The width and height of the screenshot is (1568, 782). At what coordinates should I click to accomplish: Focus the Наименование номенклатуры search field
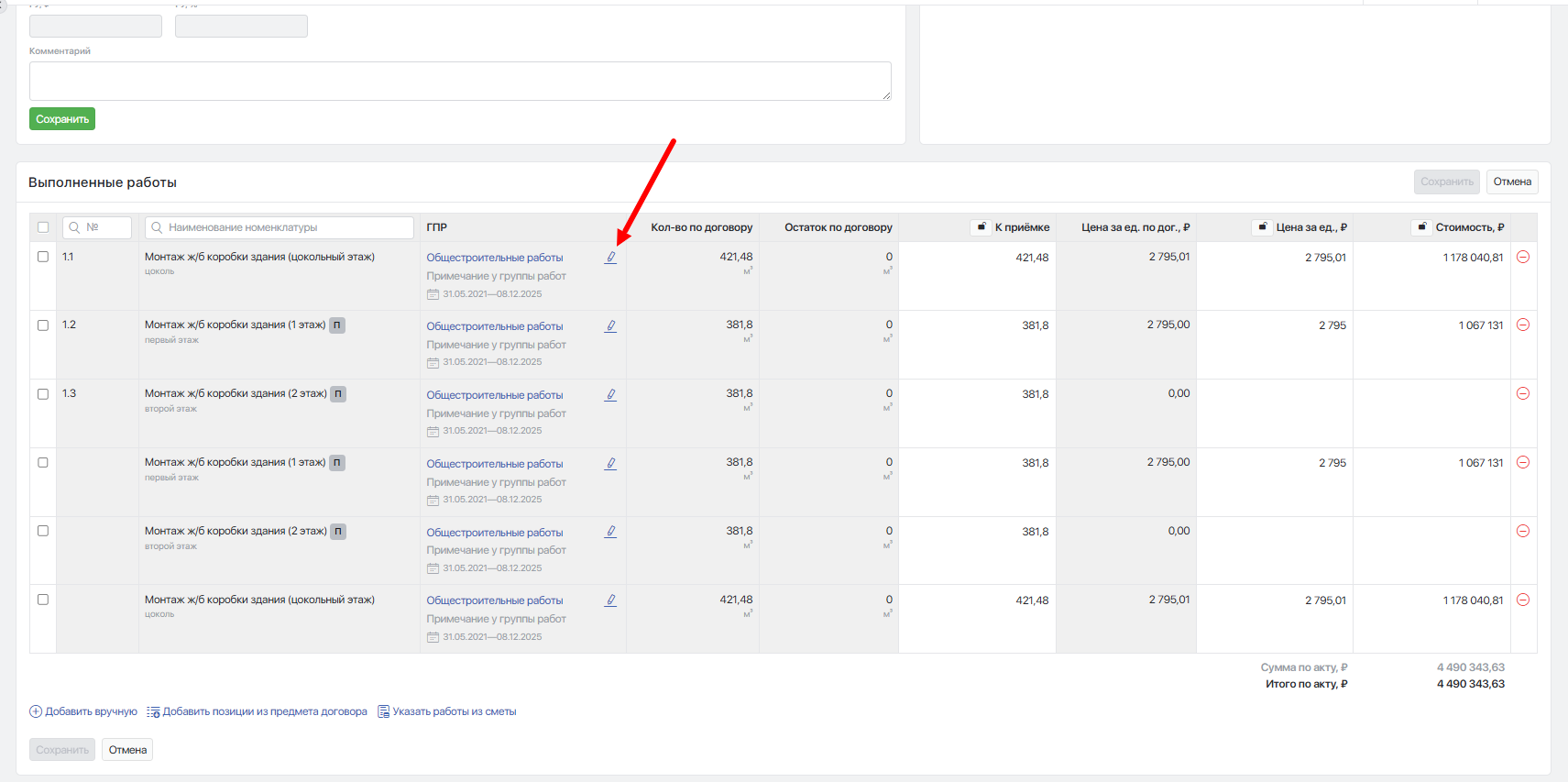[x=280, y=227]
